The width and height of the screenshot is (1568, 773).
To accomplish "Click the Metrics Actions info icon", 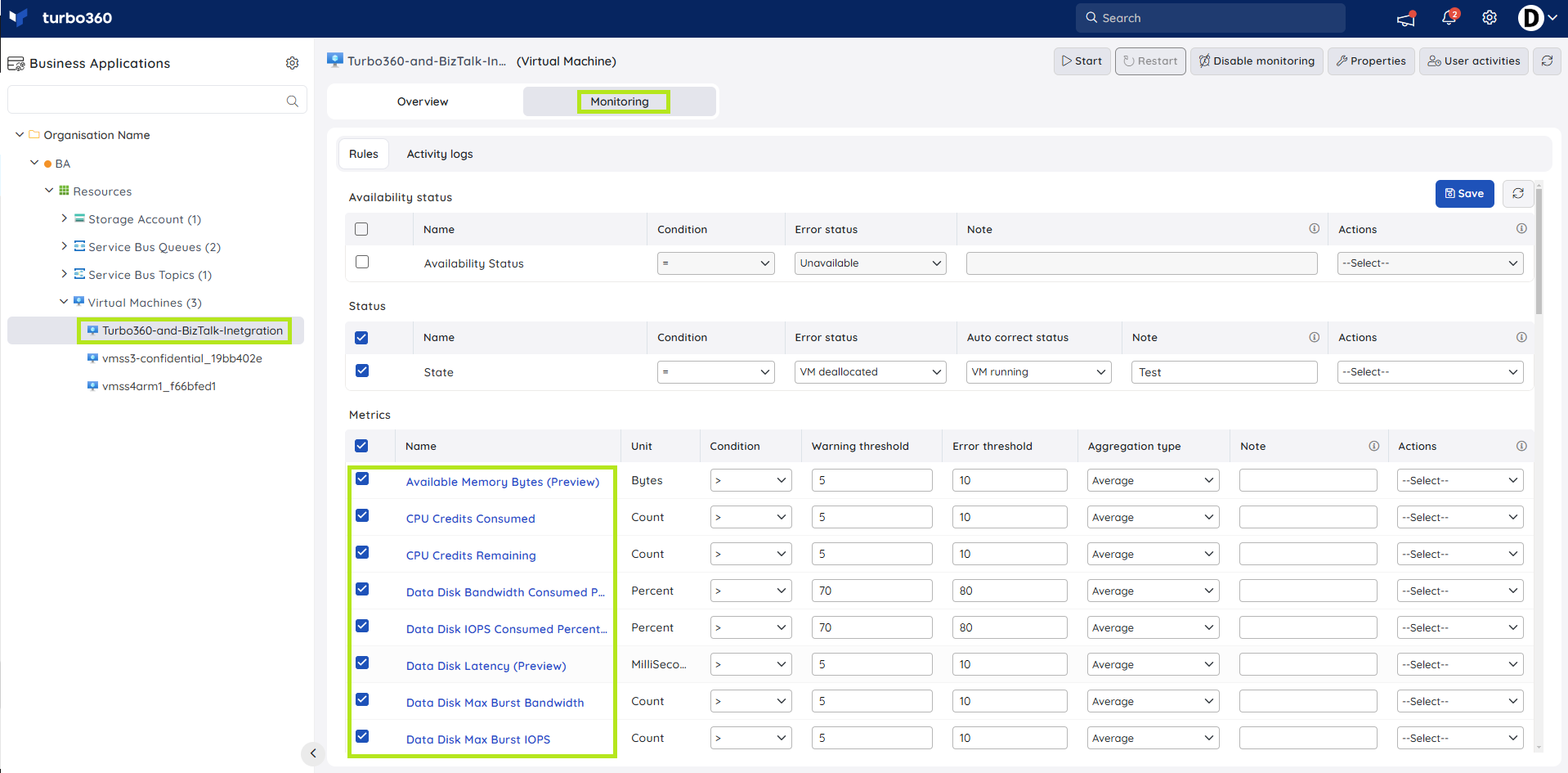I will pyautogui.click(x=1521, y=446).
